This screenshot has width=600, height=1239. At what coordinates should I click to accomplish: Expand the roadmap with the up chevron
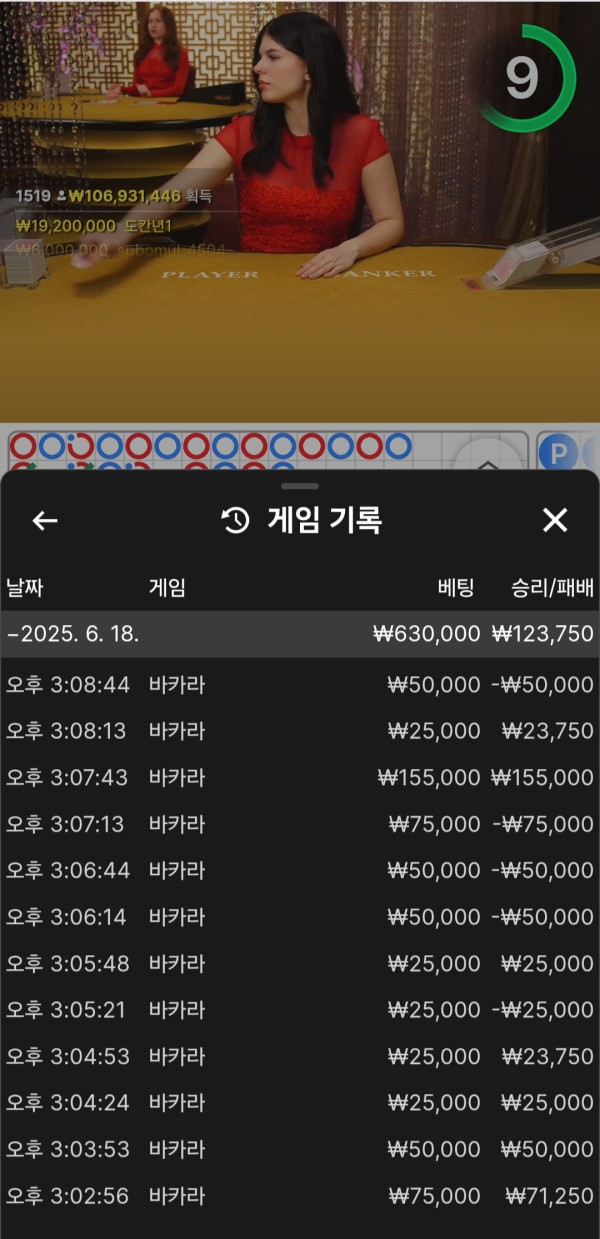coord(487,462)
